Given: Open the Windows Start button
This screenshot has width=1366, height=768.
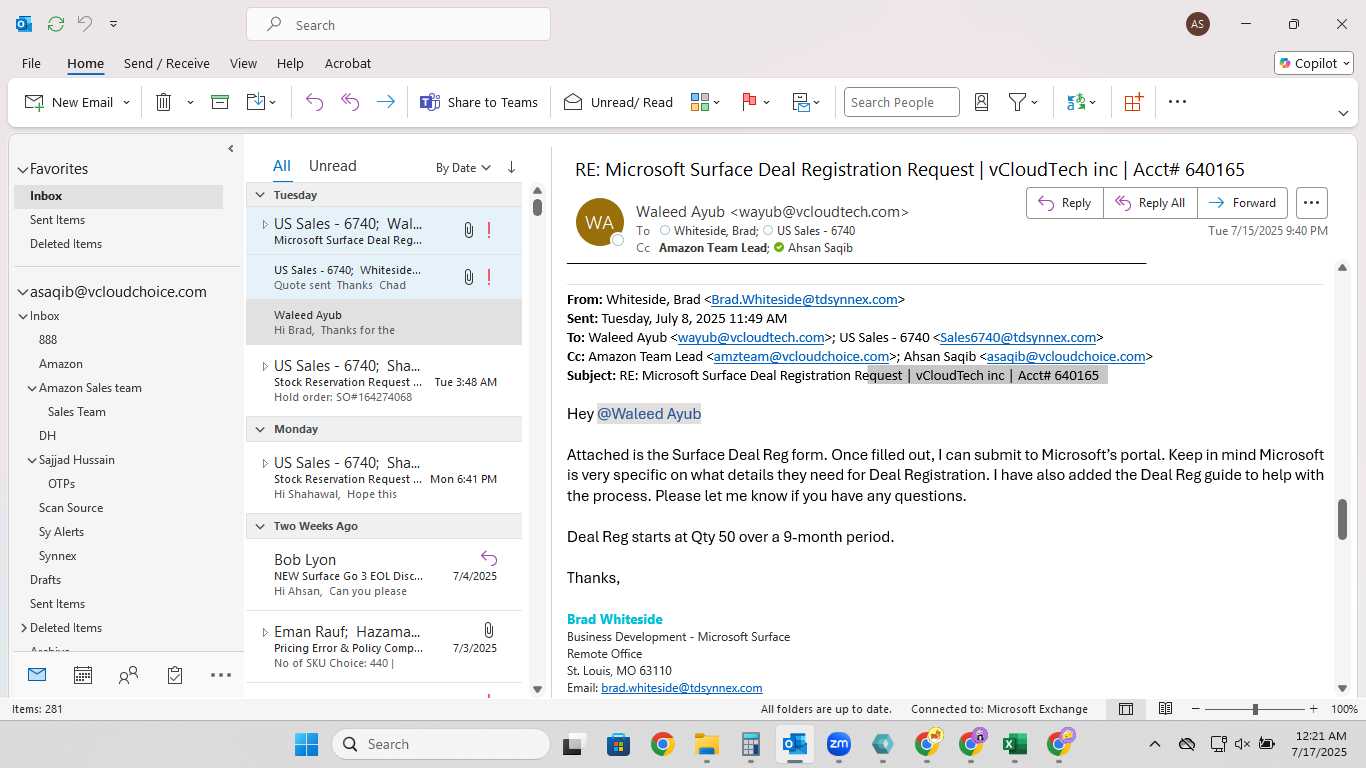Looking at the screenshot, I should tap(306, 744).
